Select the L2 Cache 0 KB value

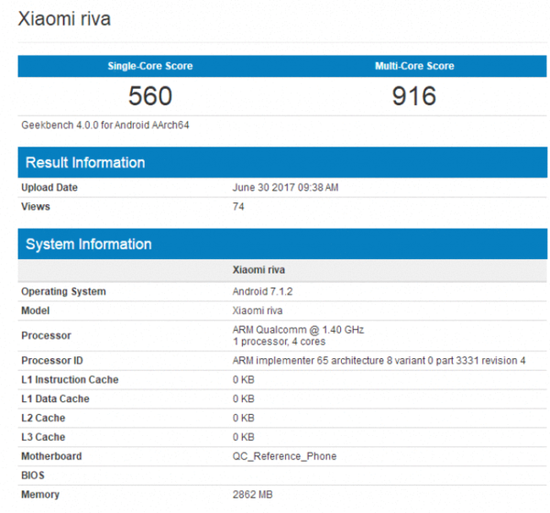(x=243, y=418)
